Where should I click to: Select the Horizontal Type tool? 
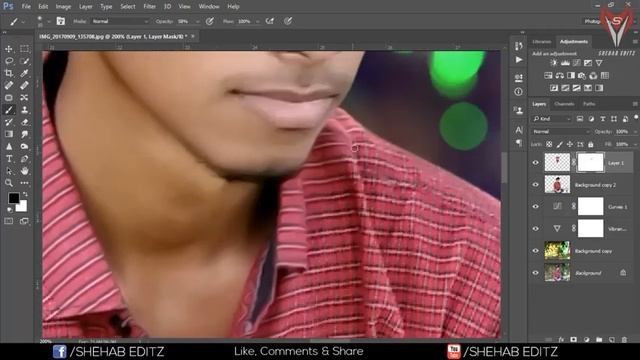pyautogui.click(x=9, y=159)
